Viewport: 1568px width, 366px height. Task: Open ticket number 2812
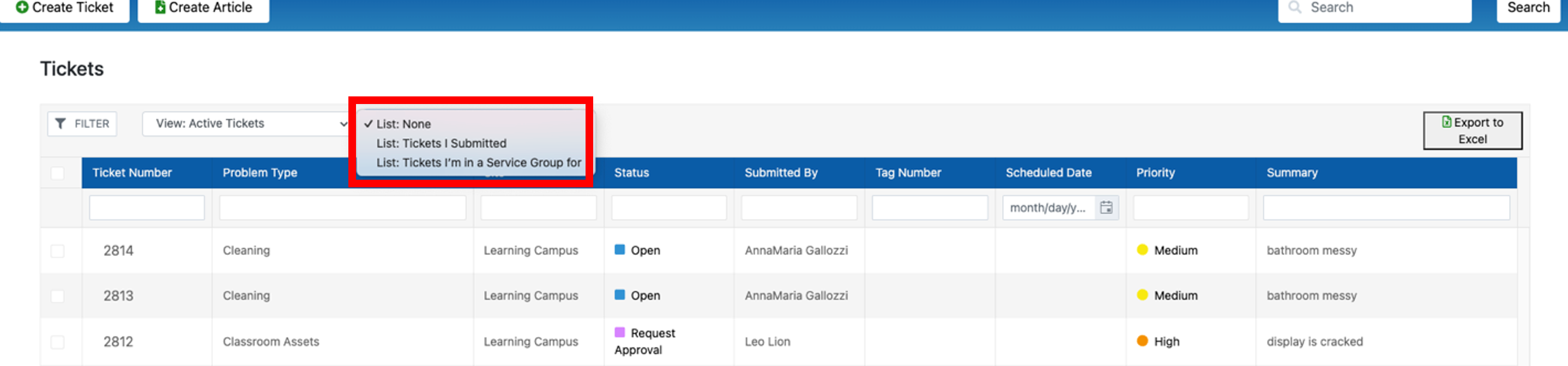pos(118,341)
